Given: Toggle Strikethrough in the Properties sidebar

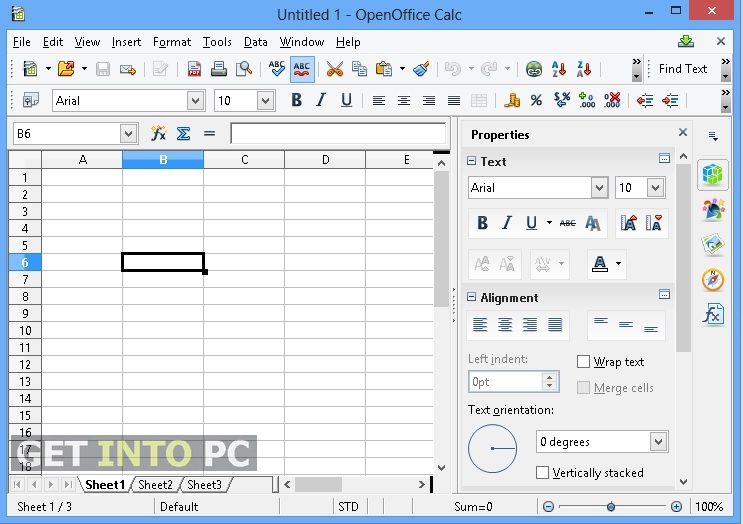Looking at the screenshot, I should tap(568, 223).
